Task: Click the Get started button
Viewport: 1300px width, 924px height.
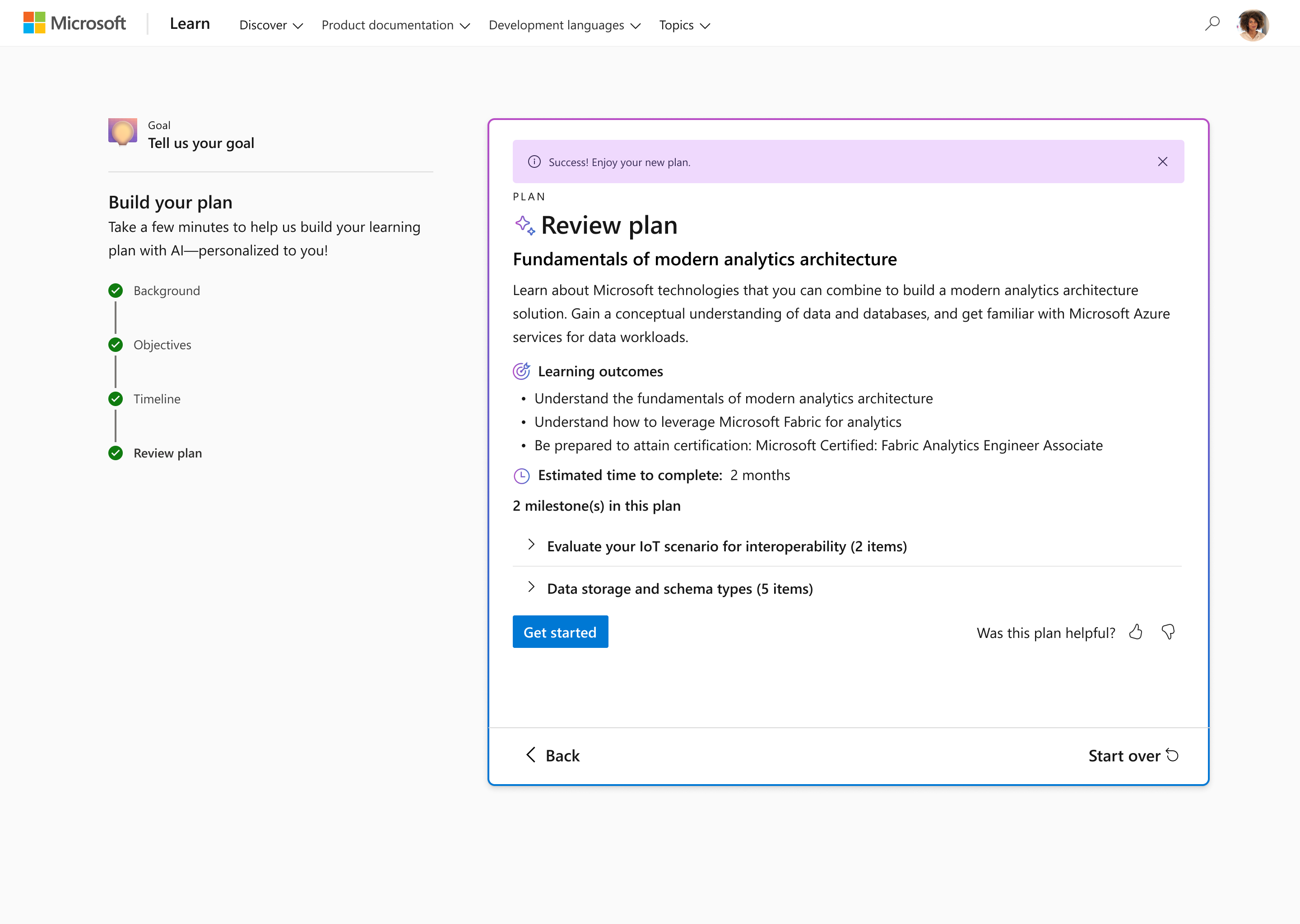Action: pos(560,631)
